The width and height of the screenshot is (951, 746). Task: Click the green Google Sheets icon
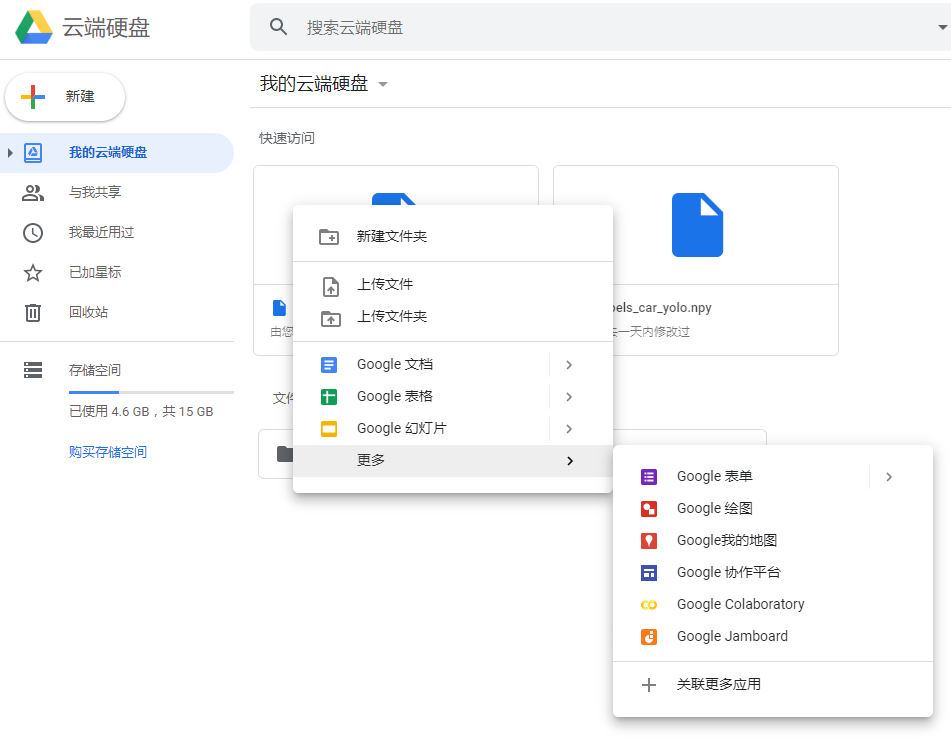[x=329, y=397]
